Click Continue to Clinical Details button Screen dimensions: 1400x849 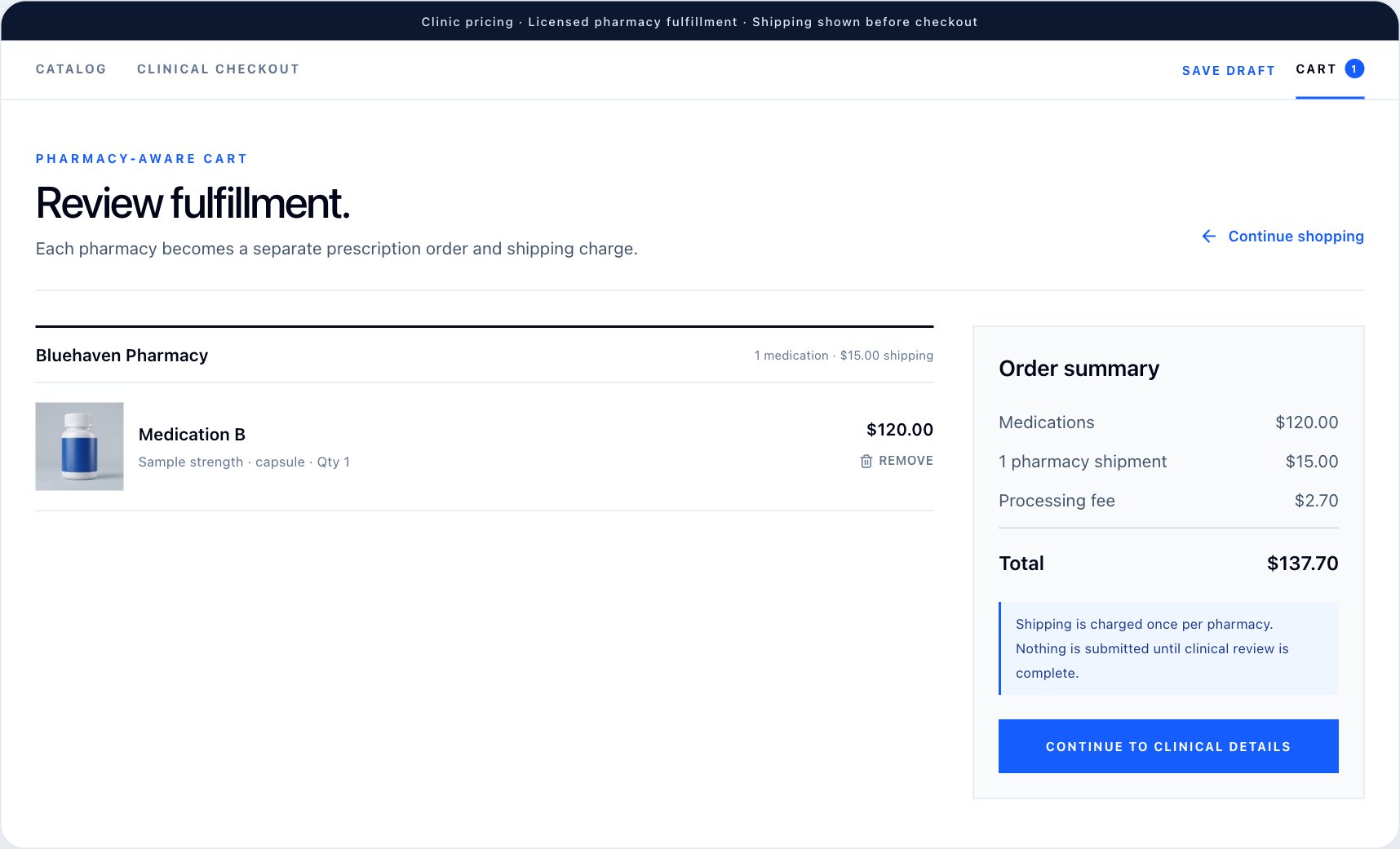pos(1168,746)
